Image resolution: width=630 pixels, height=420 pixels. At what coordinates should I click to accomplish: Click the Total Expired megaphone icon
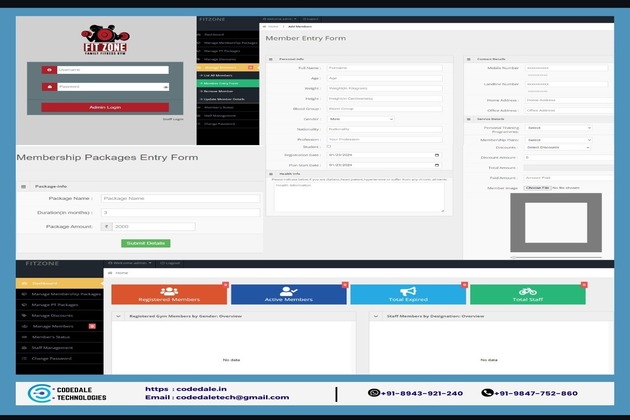(x=408, y=291)
